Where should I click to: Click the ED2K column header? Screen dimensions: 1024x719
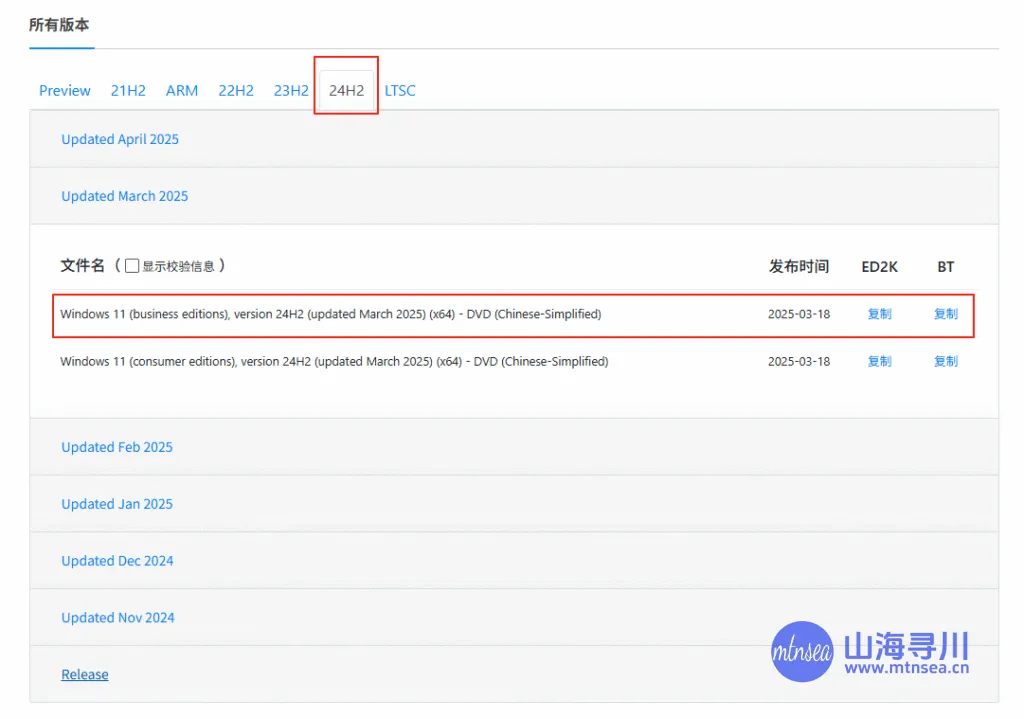point(879,267)
